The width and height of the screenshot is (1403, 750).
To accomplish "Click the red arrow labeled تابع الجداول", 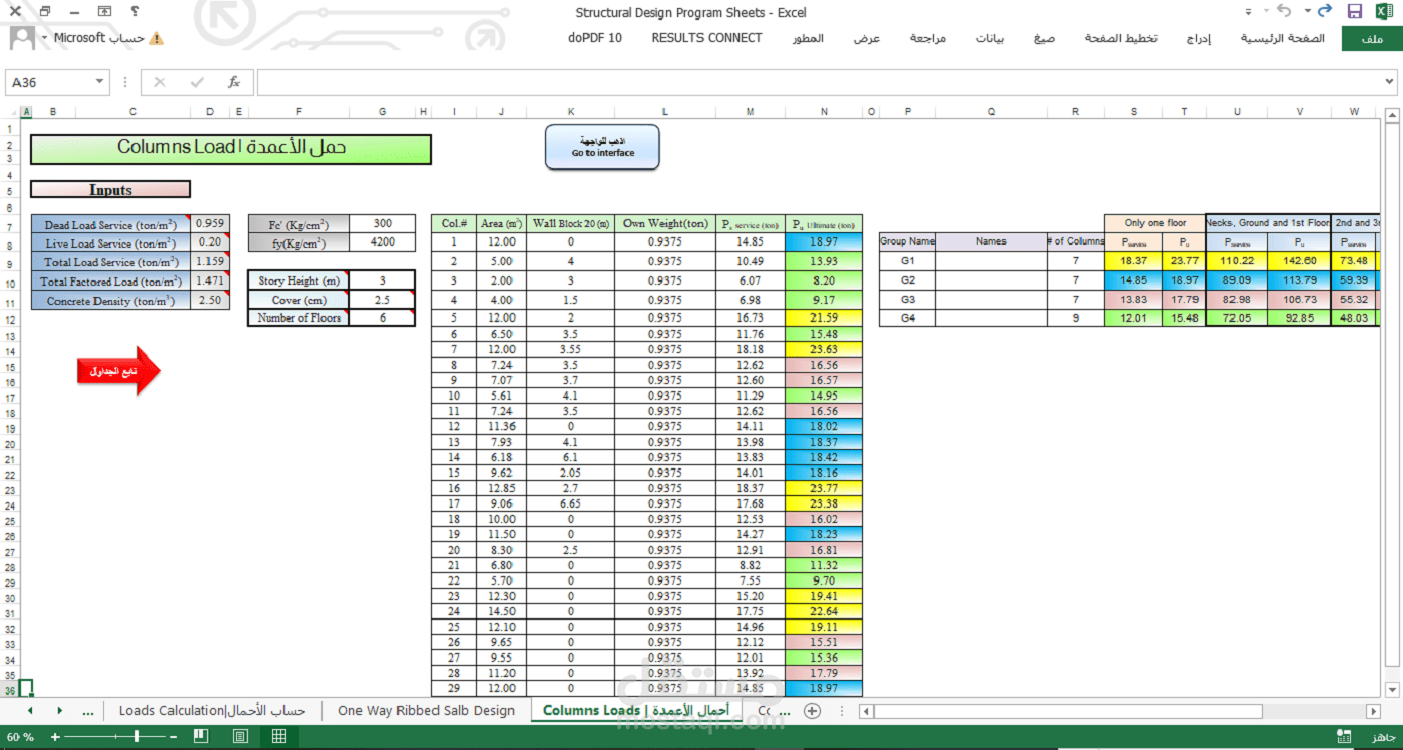I will [x=118, y=371].
